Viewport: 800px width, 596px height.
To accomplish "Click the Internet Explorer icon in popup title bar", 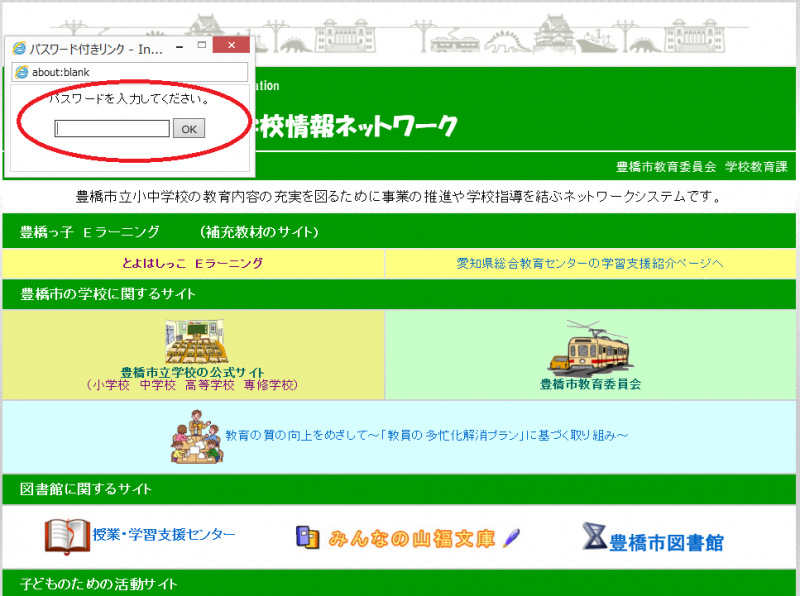I will pos(18,48).
